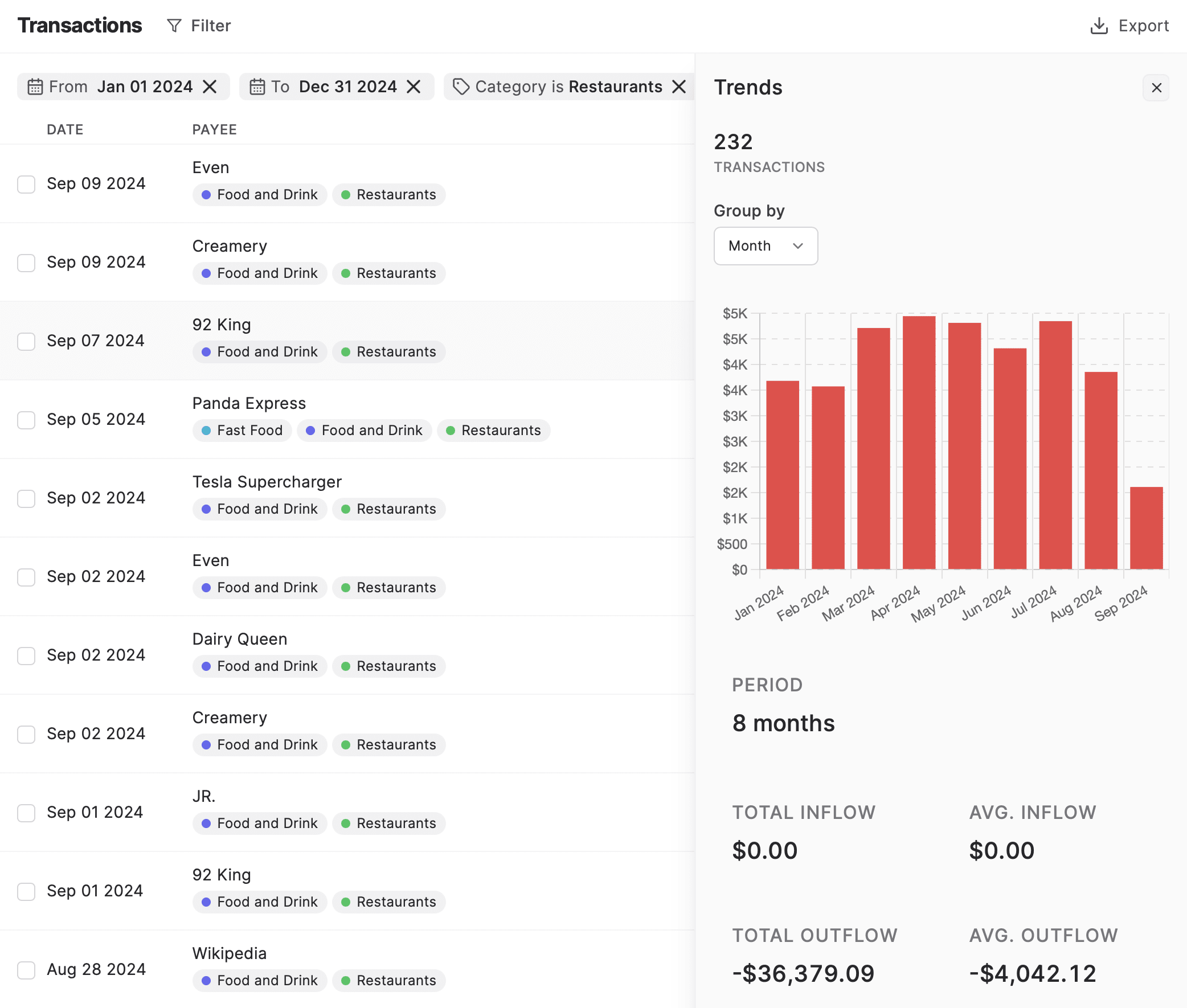Click the Trends panel close icon

point(1156,87)
